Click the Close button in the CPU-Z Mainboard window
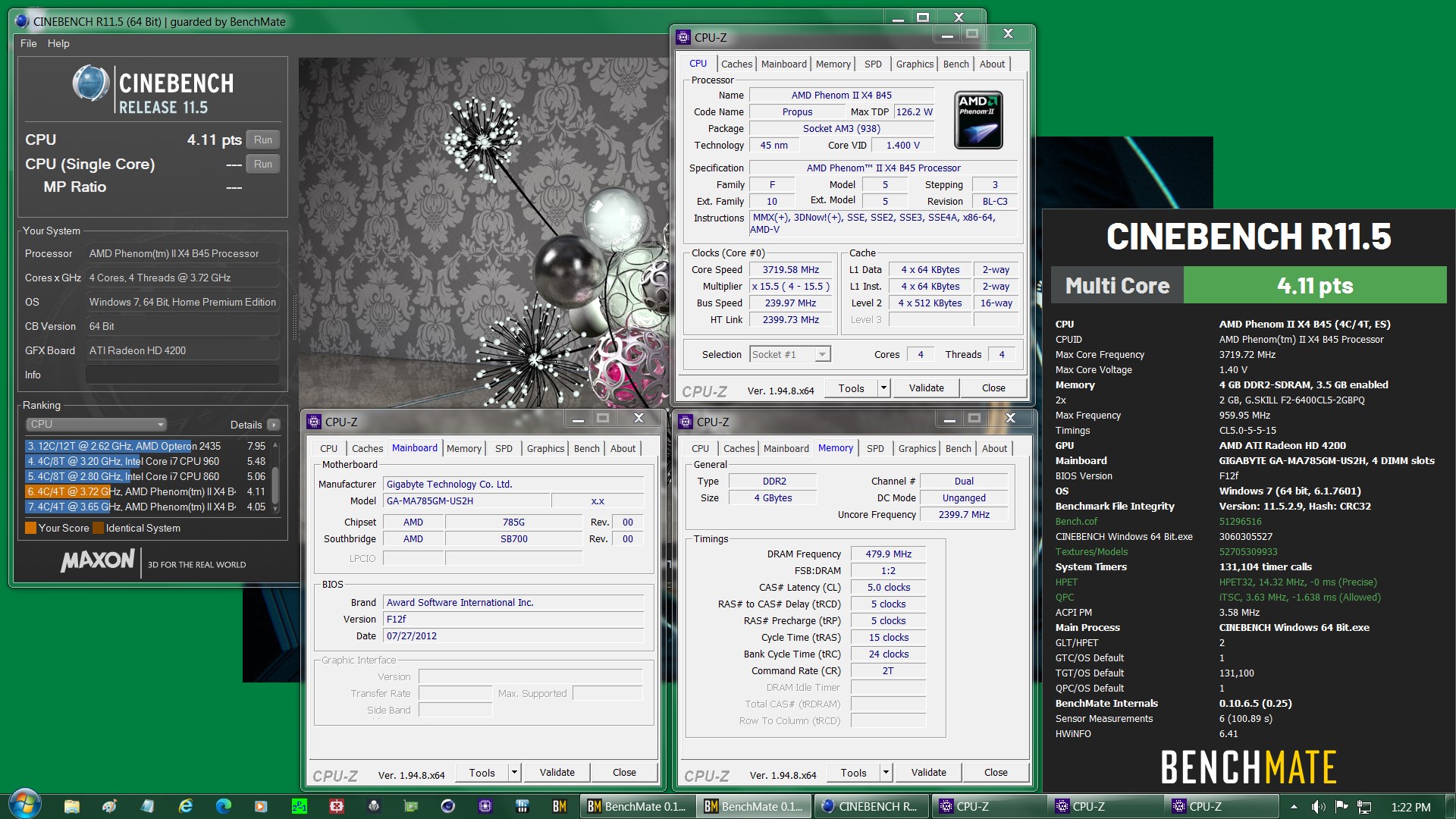 624,773
